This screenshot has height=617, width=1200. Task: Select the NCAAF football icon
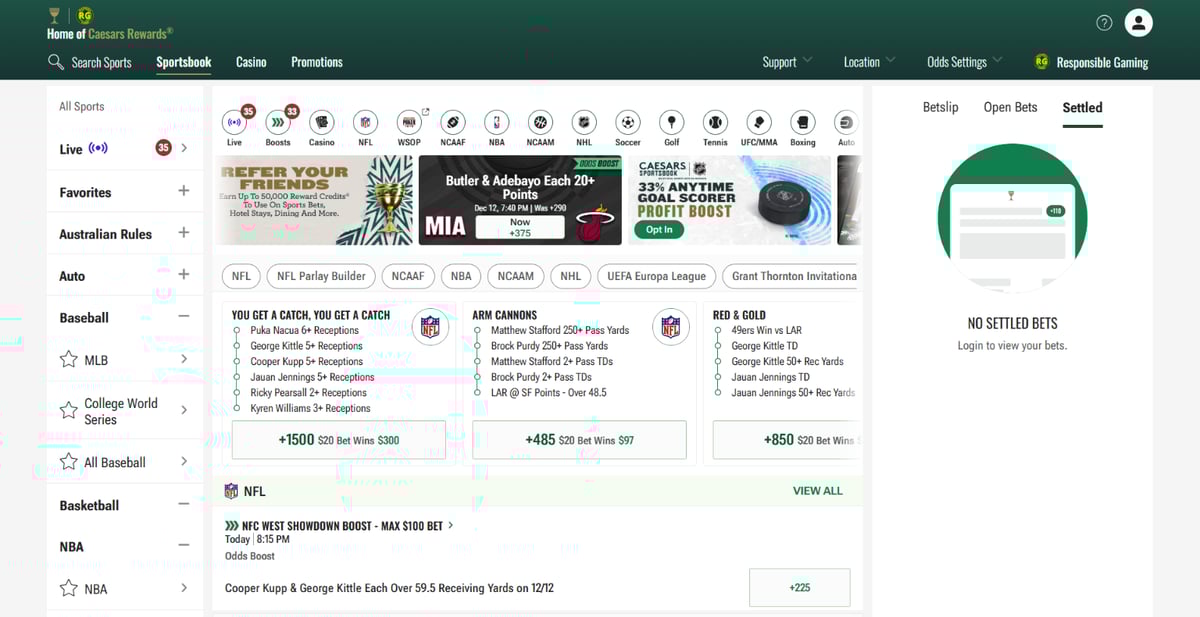(453, 122)
